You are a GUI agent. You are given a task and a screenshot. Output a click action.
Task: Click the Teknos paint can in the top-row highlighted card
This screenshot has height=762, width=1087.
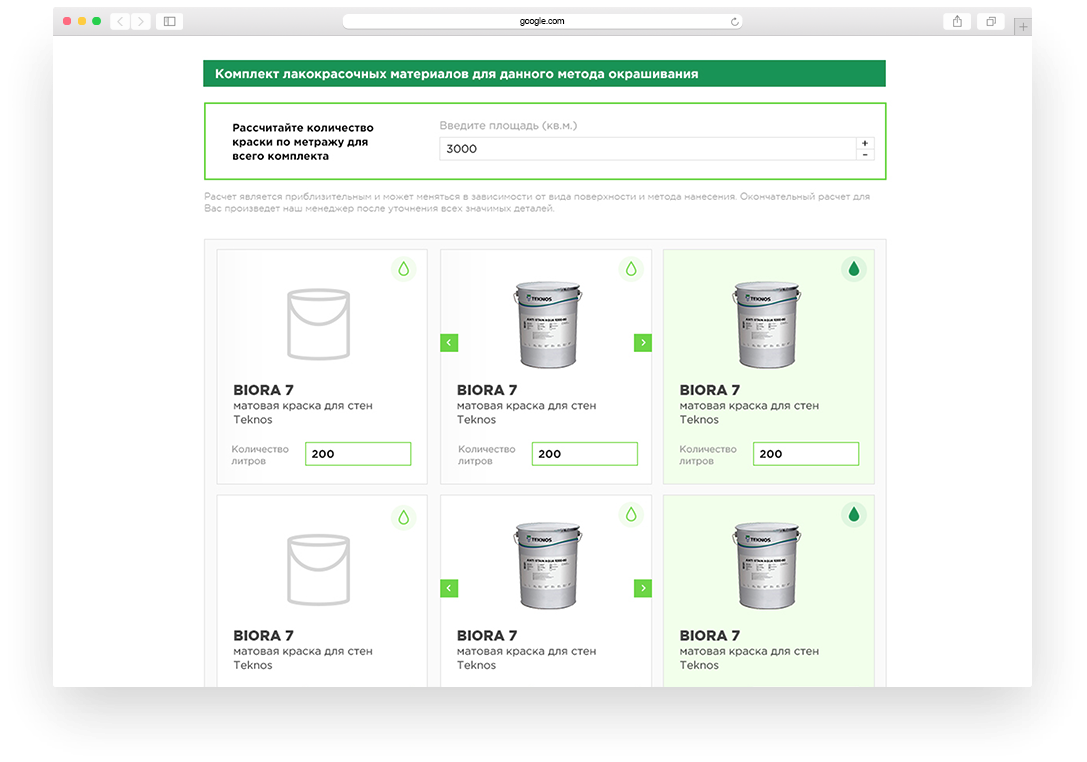tap(767, 324)
